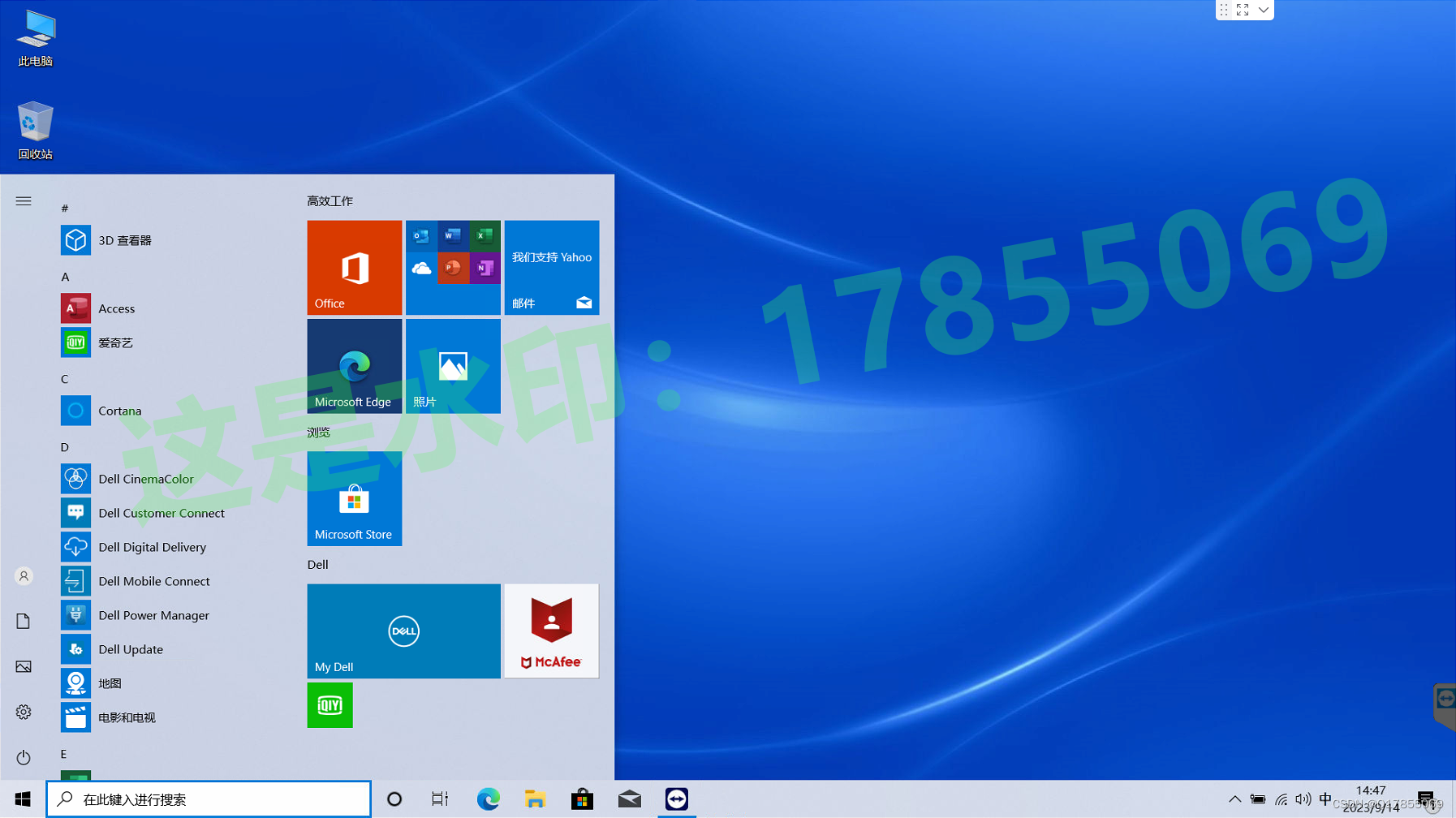The image size is (1456, 818).
Task: Open Wi-Fi network flyout in tray
Action: point(1281,799)
